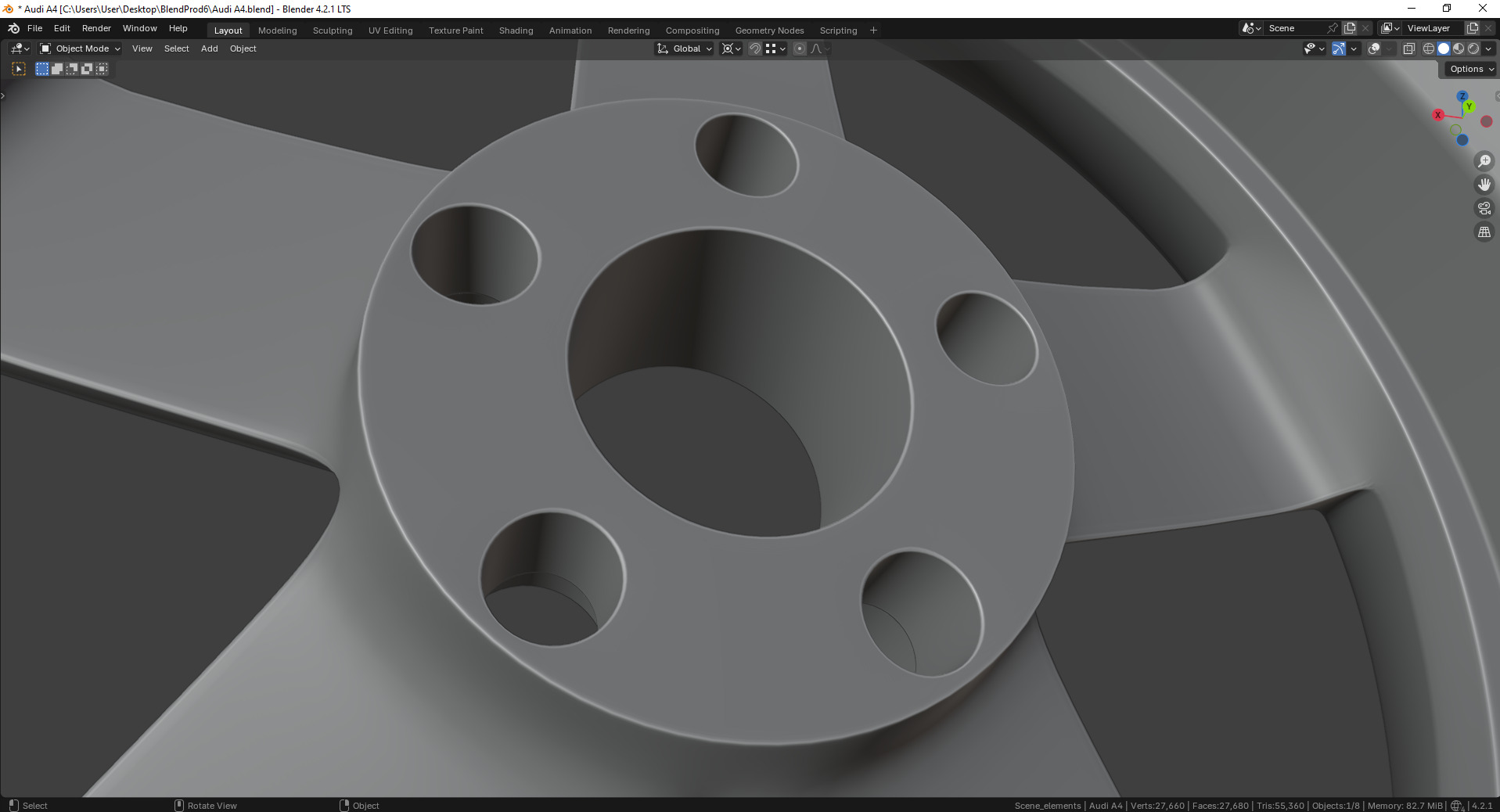Toggle proportional editing icon
The image size is (1500, 812).
click(800, 49)
